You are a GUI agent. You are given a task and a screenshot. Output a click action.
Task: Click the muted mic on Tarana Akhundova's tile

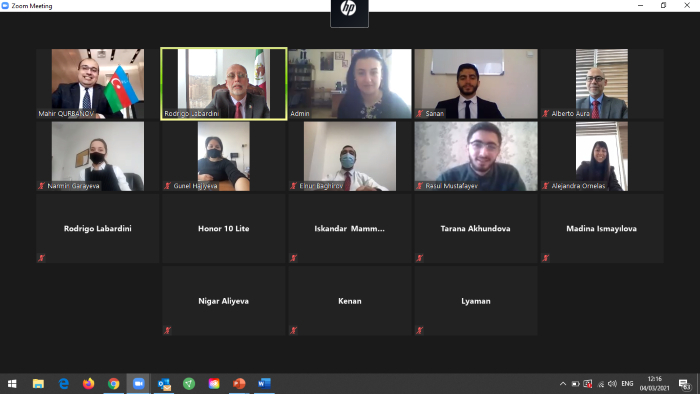[420, 258]
